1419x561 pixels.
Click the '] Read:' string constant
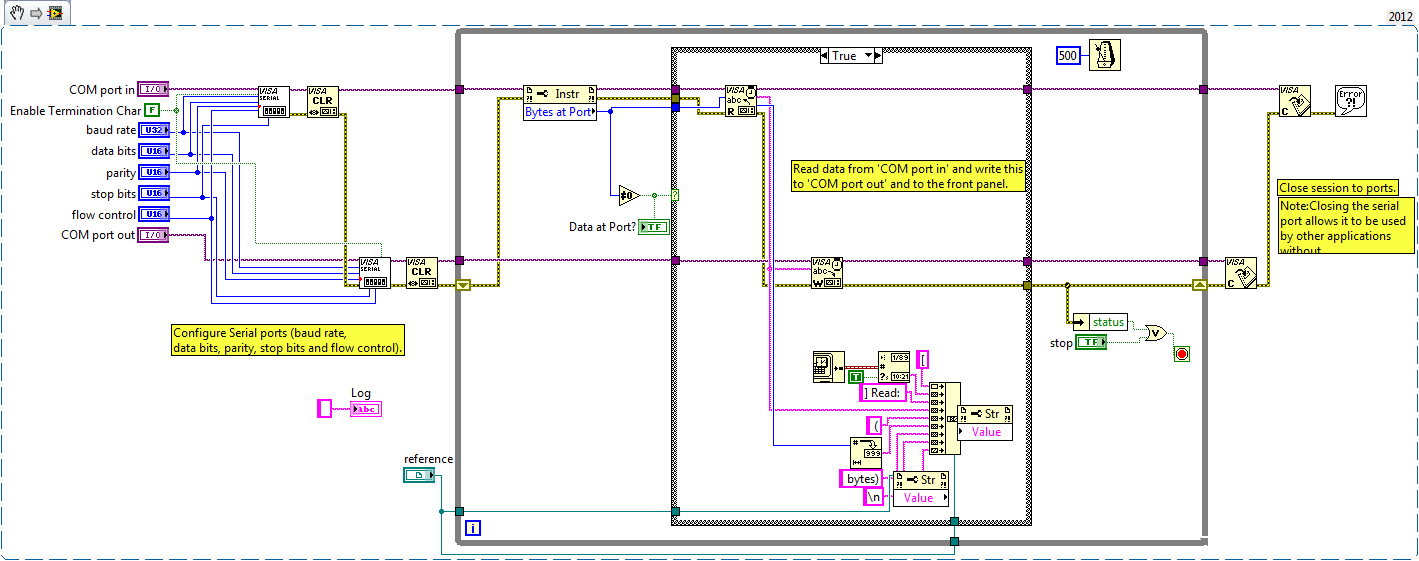(884, 393)
